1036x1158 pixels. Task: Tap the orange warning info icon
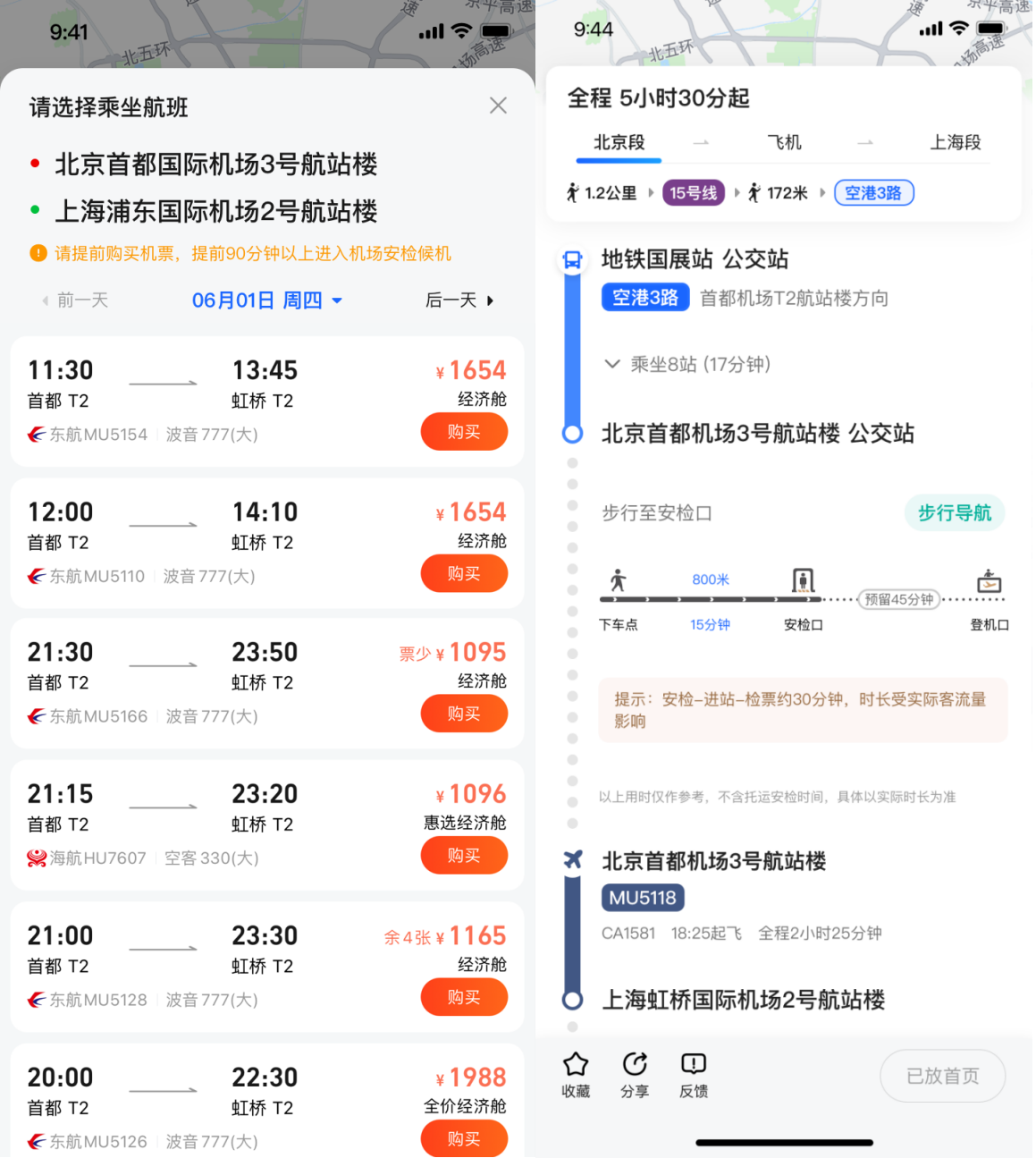point(38,253)
